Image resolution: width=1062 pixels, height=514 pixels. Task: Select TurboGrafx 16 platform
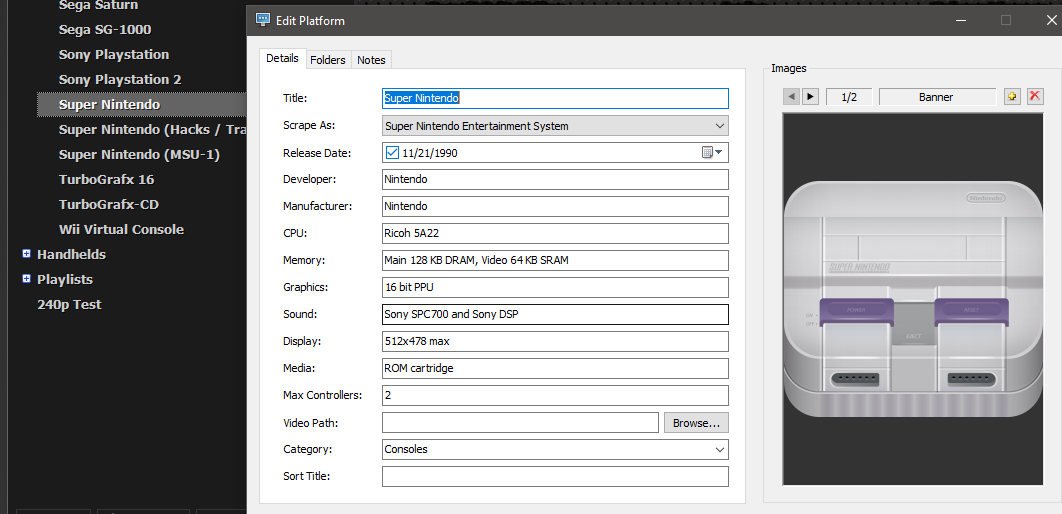point(106,179)
